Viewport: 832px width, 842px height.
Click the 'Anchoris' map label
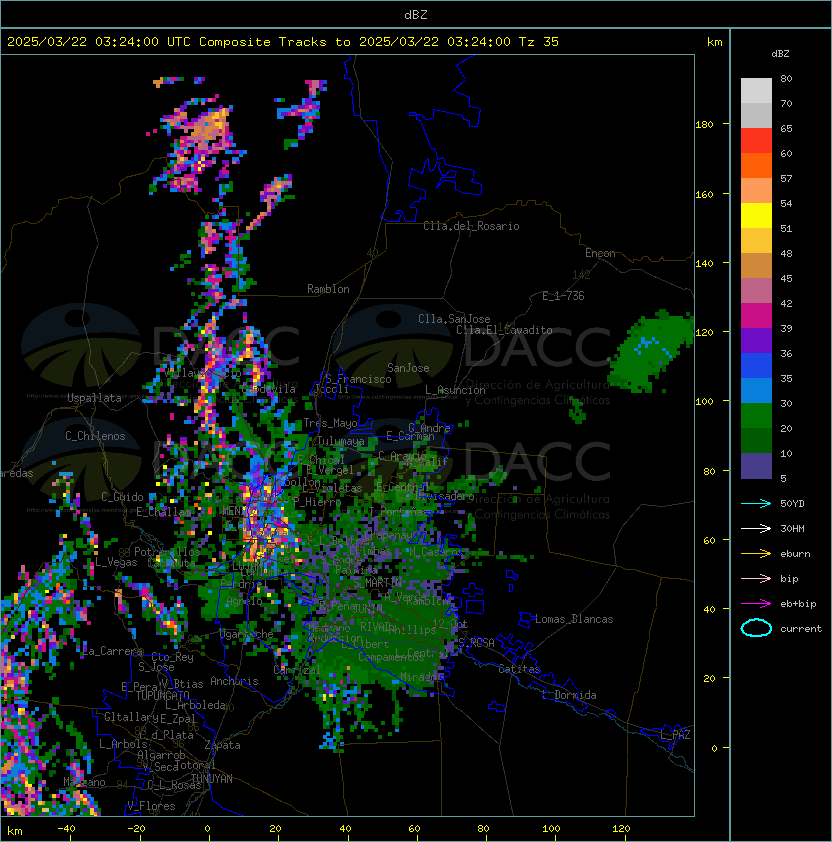(234, 681)
